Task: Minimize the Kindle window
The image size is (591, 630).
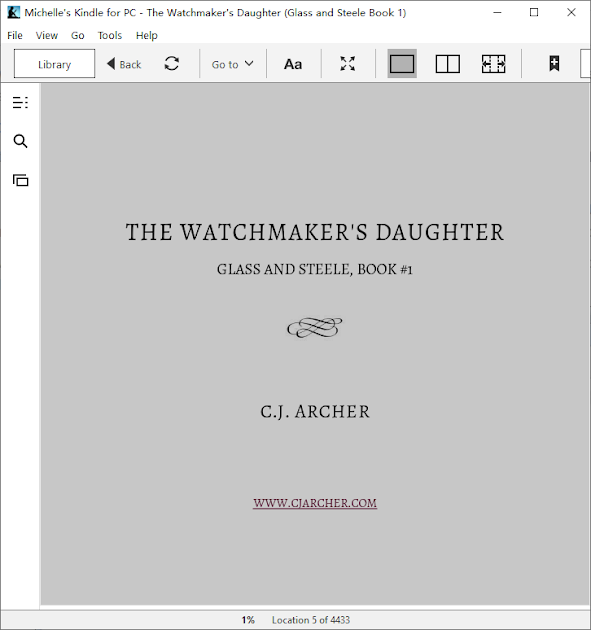Action: pos(497,12)
